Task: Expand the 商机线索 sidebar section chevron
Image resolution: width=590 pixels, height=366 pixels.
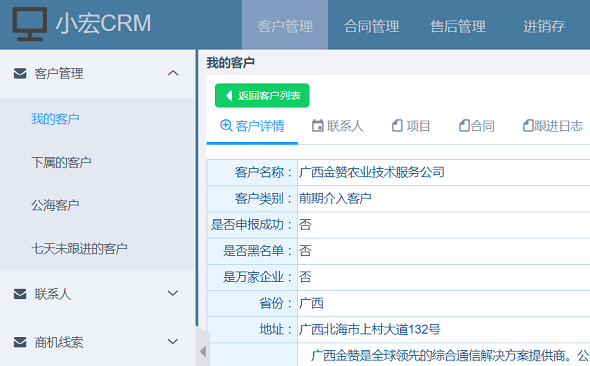Action: pyautogui.click(x=173, y=342)
